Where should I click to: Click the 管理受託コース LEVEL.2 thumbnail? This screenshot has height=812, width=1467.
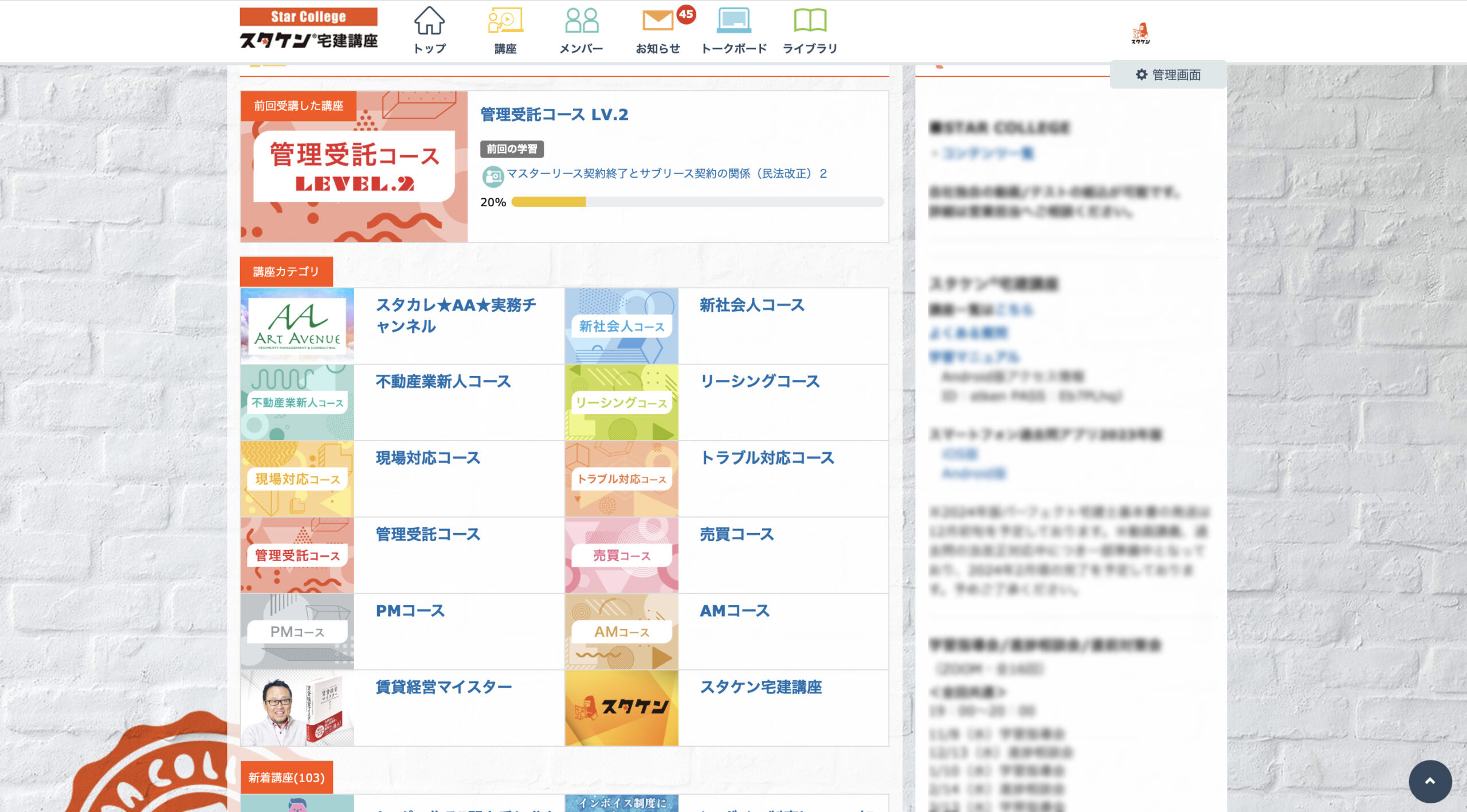[x=354, y=166]
